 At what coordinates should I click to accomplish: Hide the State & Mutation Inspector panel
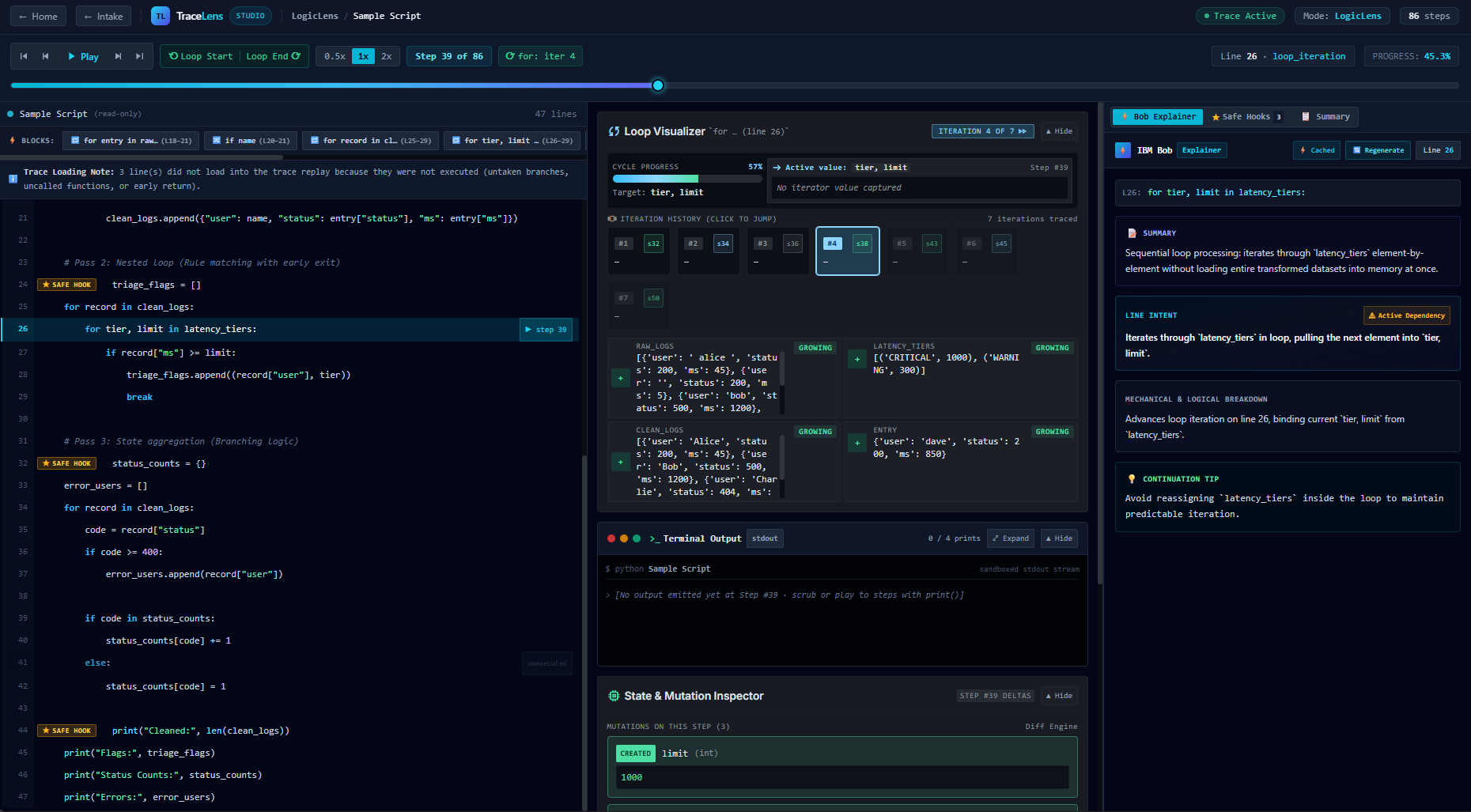1059,696
